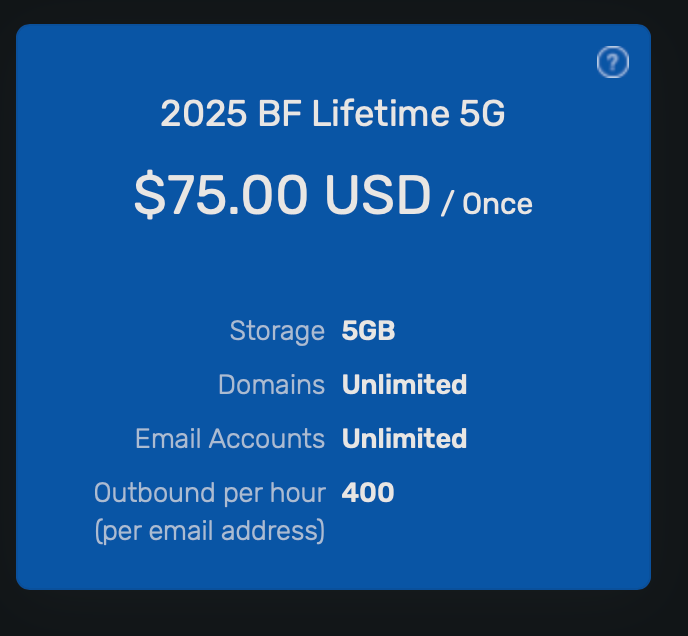Click the Outbound per hour label

coord(210,493)
